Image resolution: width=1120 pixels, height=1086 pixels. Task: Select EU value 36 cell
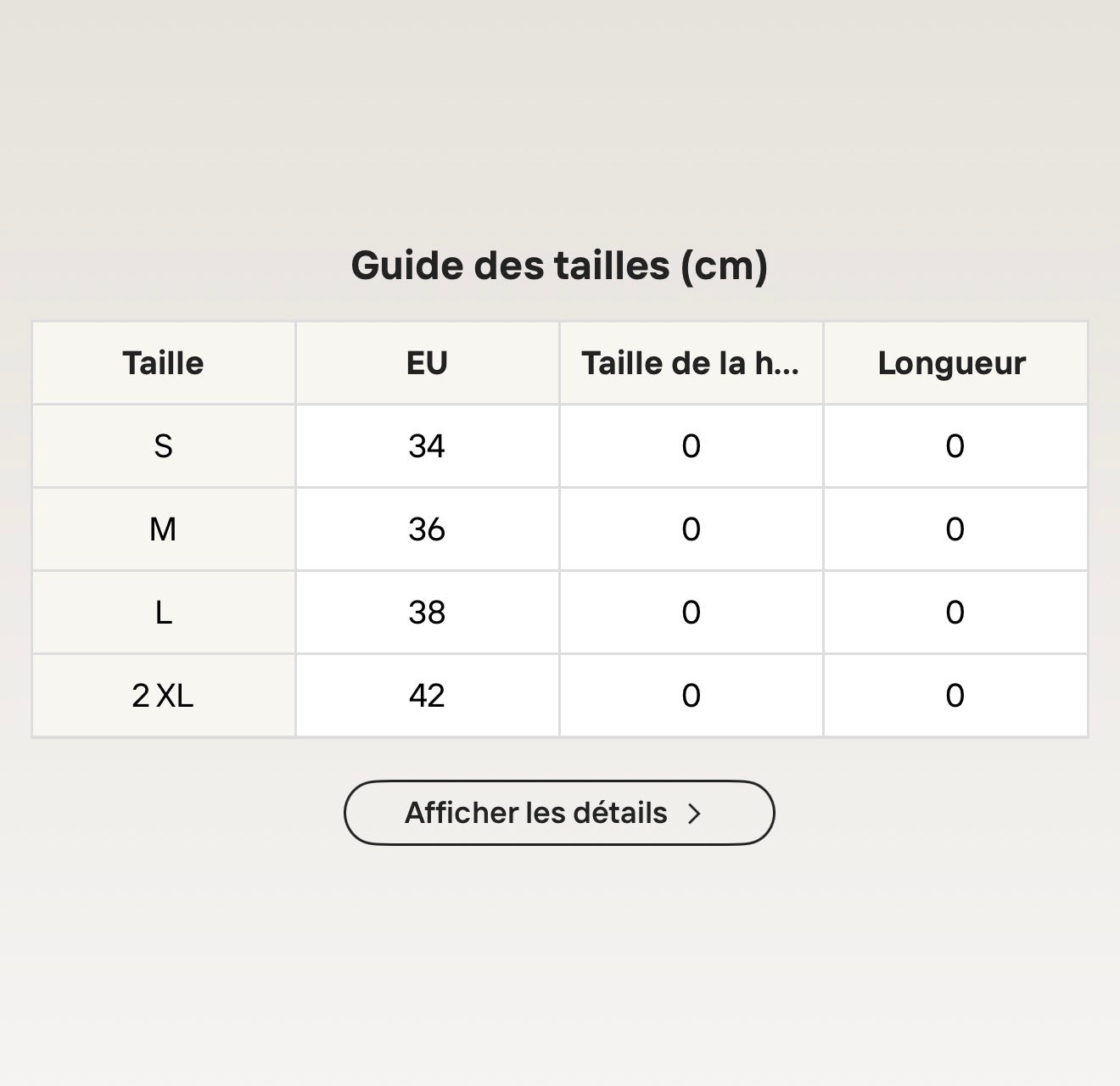(x=428, y=529)
